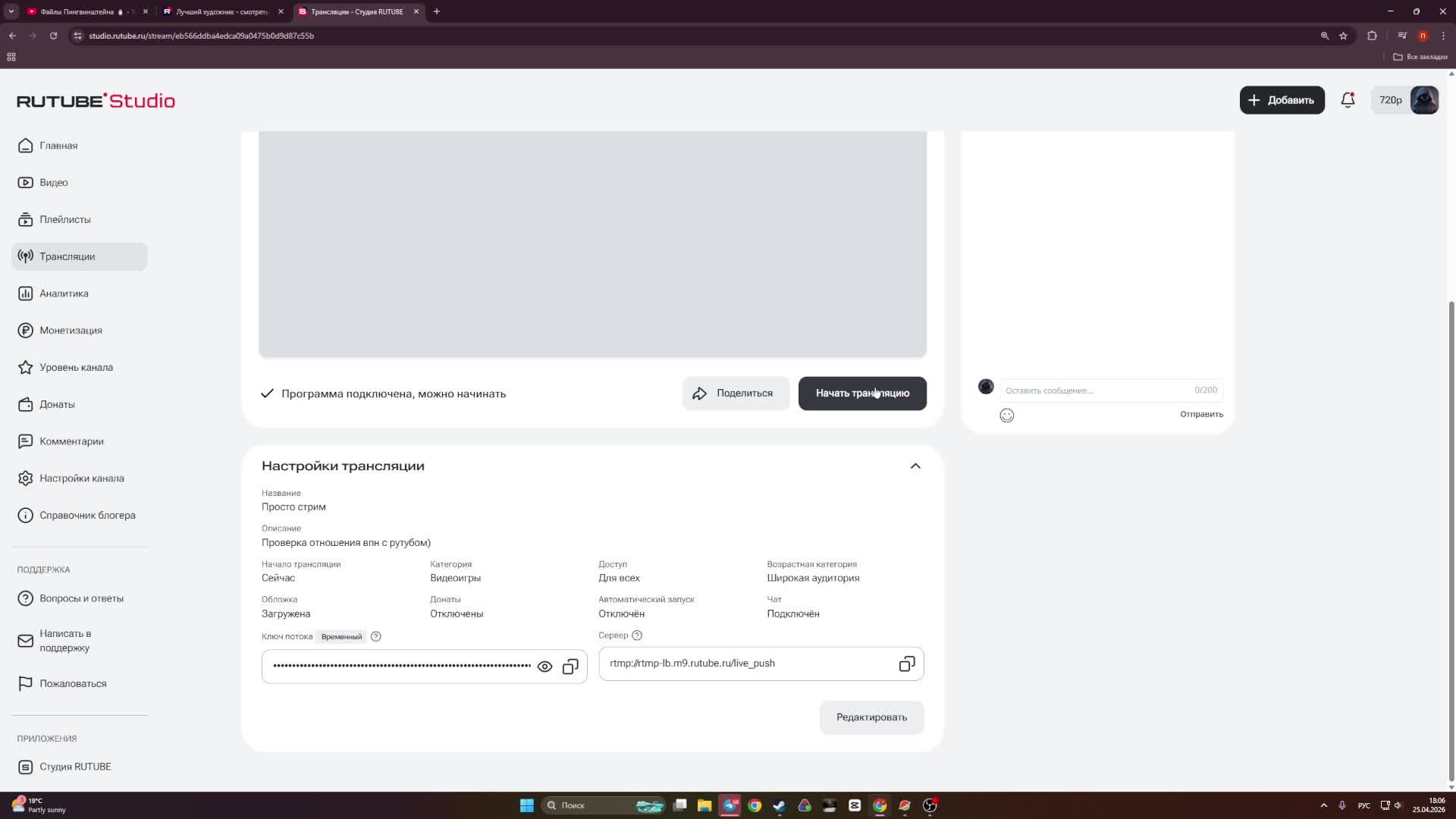The width and height of the screenshot is (1456, 819).
Task: Click the page vertical scrollbar
Action: 1451,531
